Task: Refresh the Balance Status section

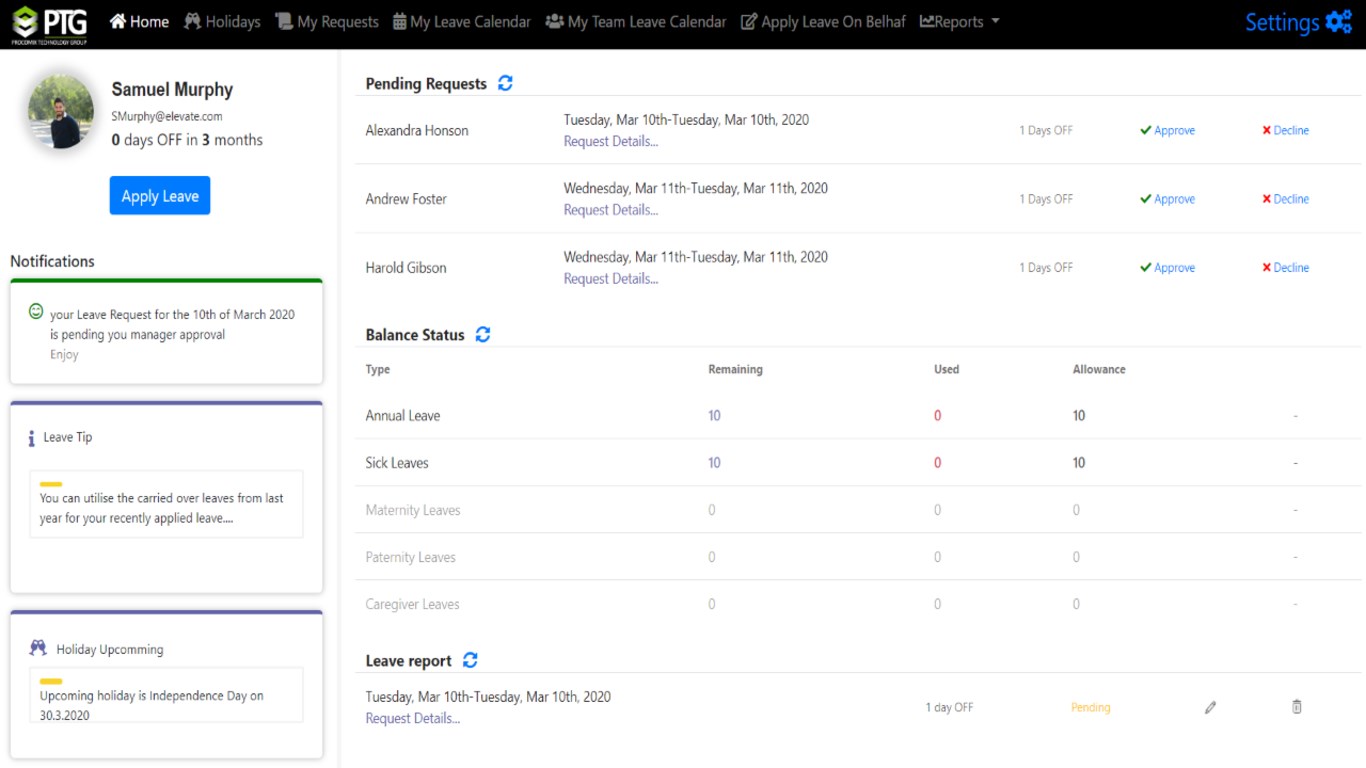Action: (x=483, y=335)
